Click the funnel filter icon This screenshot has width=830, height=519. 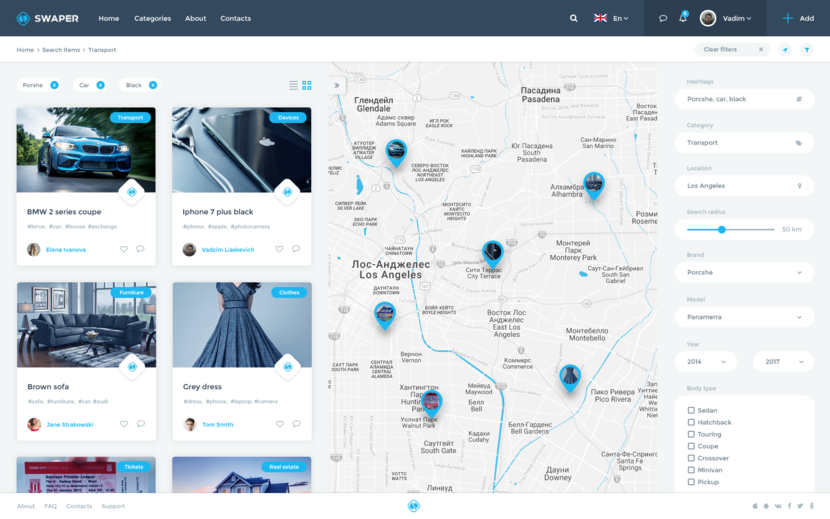807,50
